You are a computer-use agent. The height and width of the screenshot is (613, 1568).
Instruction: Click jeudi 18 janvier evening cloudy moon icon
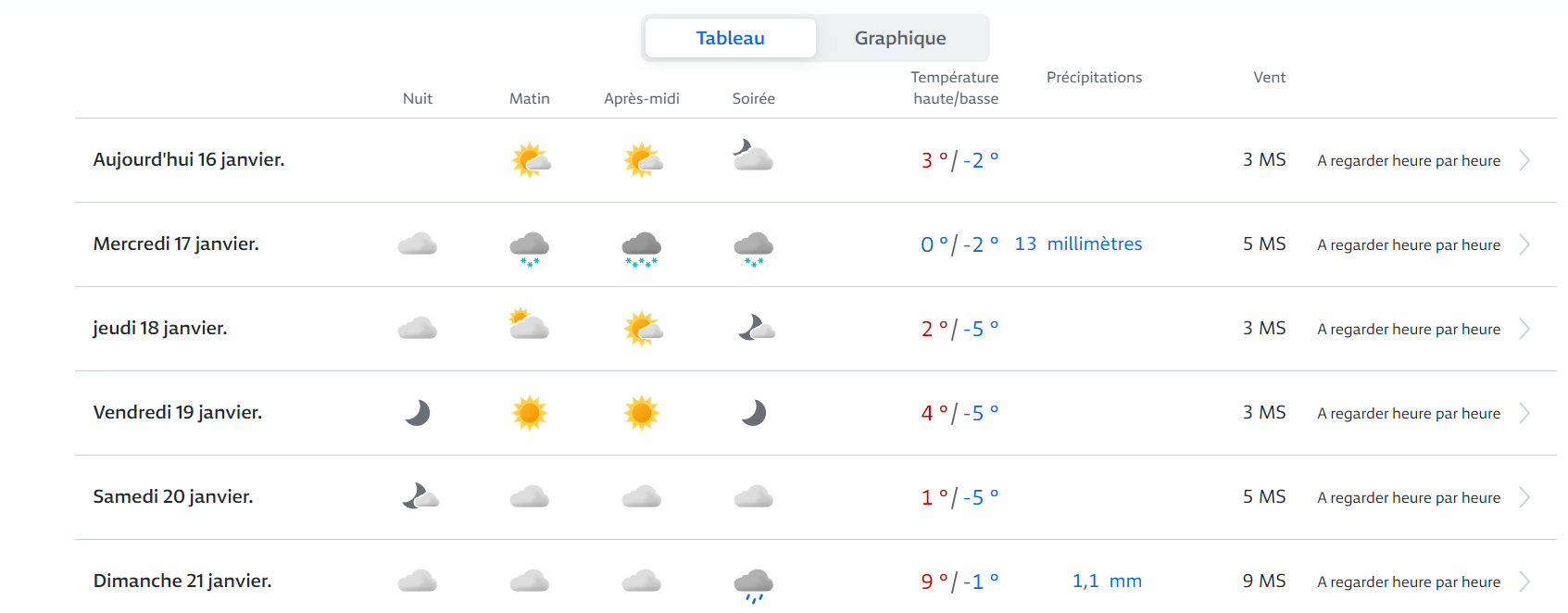click(756, 329)
